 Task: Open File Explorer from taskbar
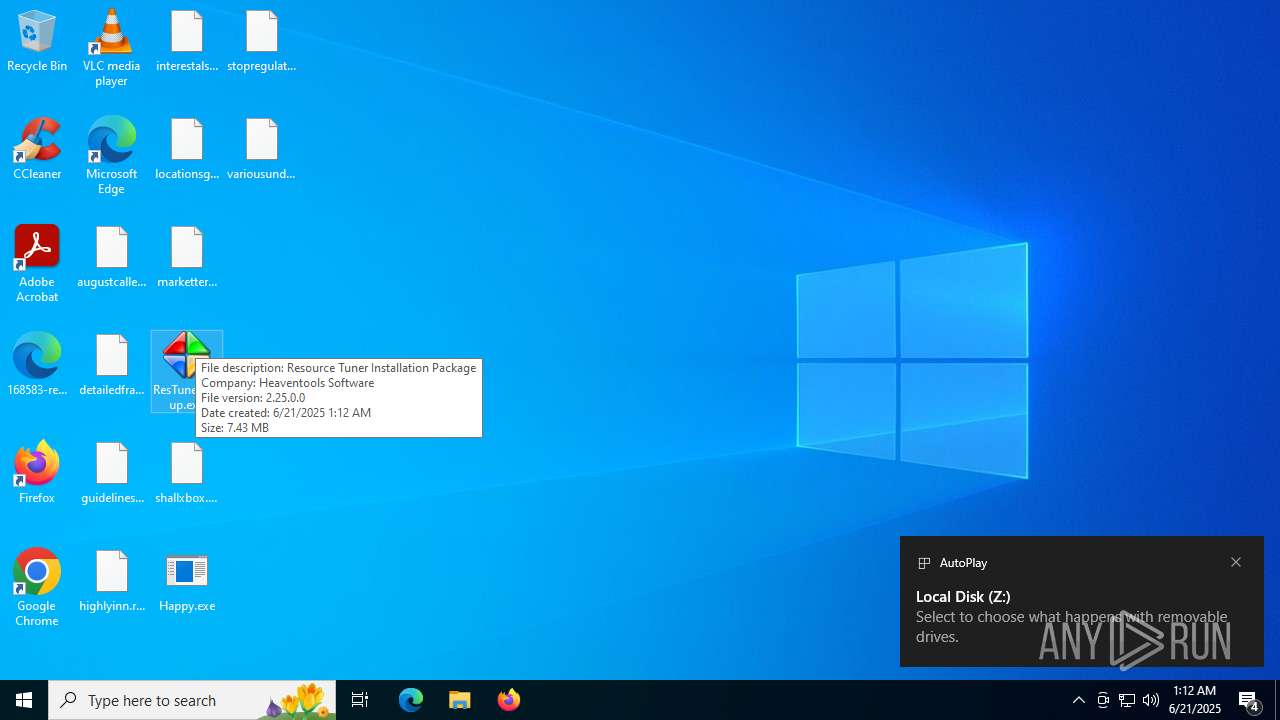pyautogui.click(x=460, y=700)
